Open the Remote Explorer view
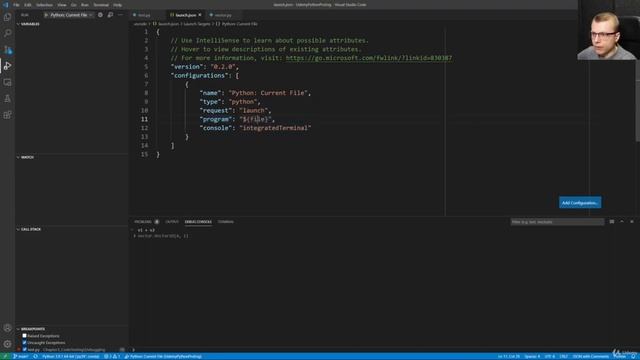640x360 pixels. (7, 82)
